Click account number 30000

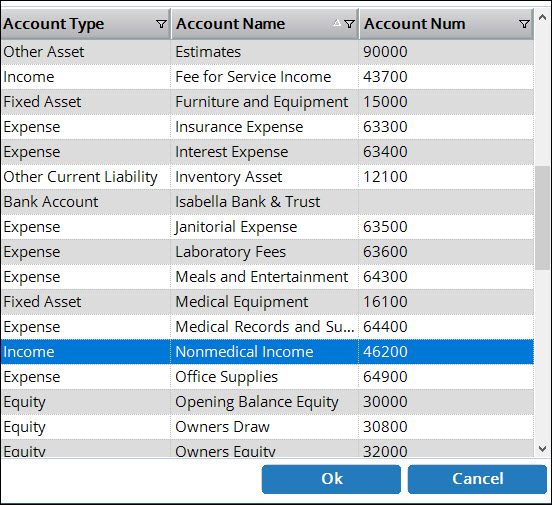coord(385,402)
